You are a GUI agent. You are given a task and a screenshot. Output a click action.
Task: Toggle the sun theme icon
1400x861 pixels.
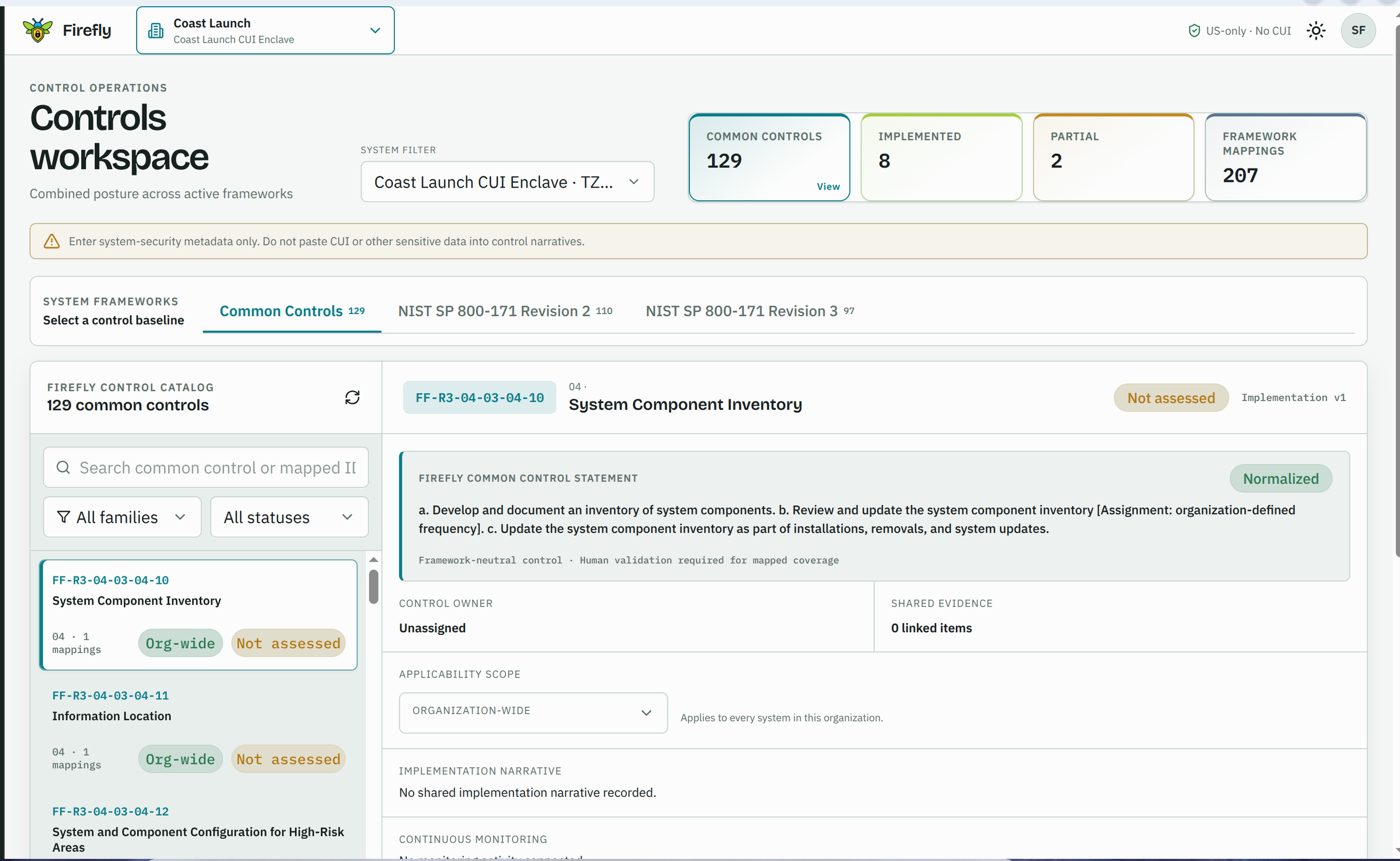1315,31
